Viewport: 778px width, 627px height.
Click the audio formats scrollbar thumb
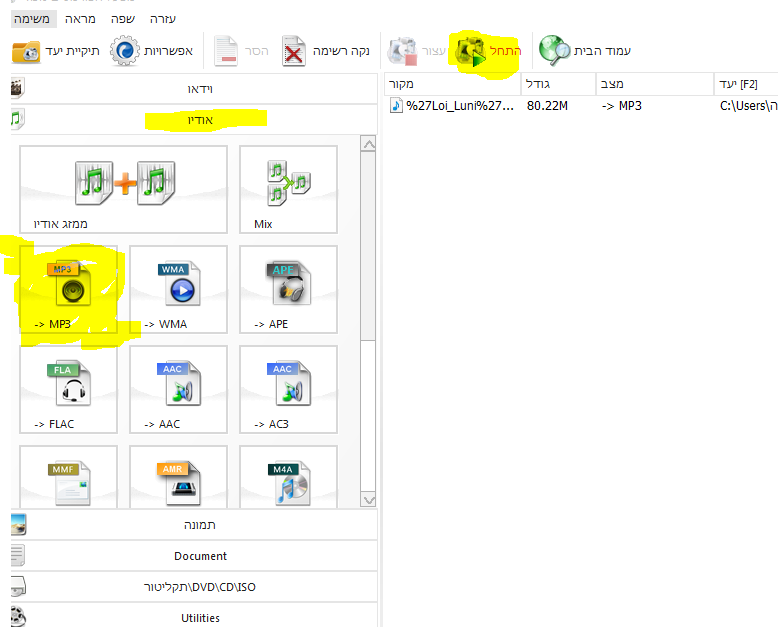[x=368, y=246]
